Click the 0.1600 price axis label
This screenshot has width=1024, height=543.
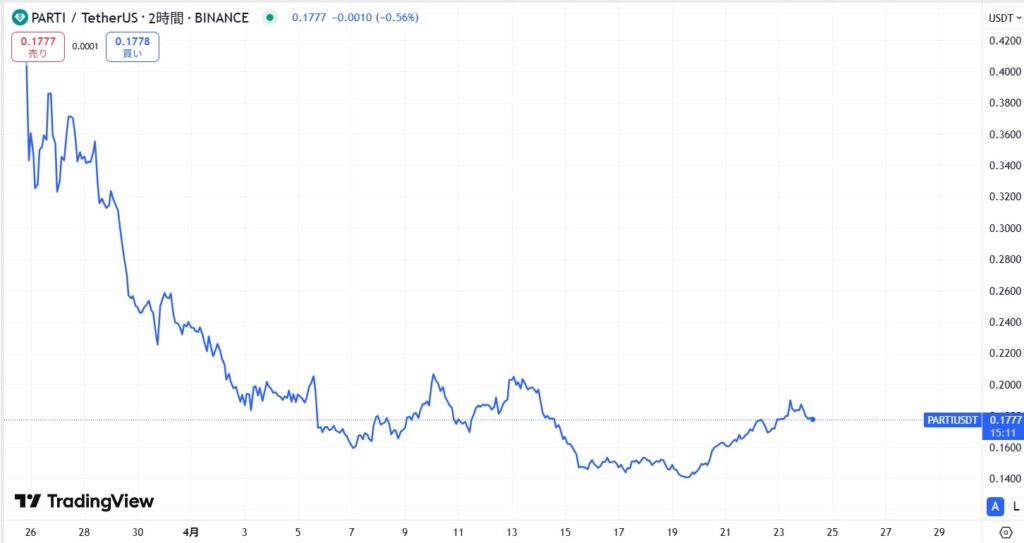pyautogui.click(x=1005, y=448)
